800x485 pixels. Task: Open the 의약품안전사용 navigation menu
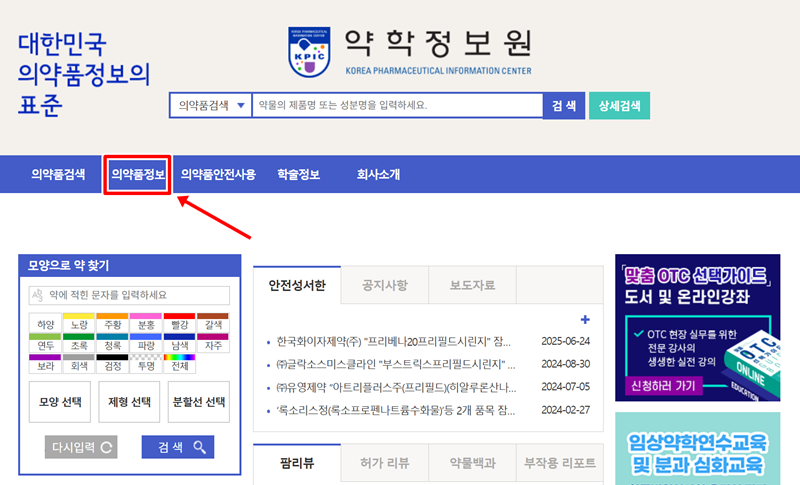218,174
